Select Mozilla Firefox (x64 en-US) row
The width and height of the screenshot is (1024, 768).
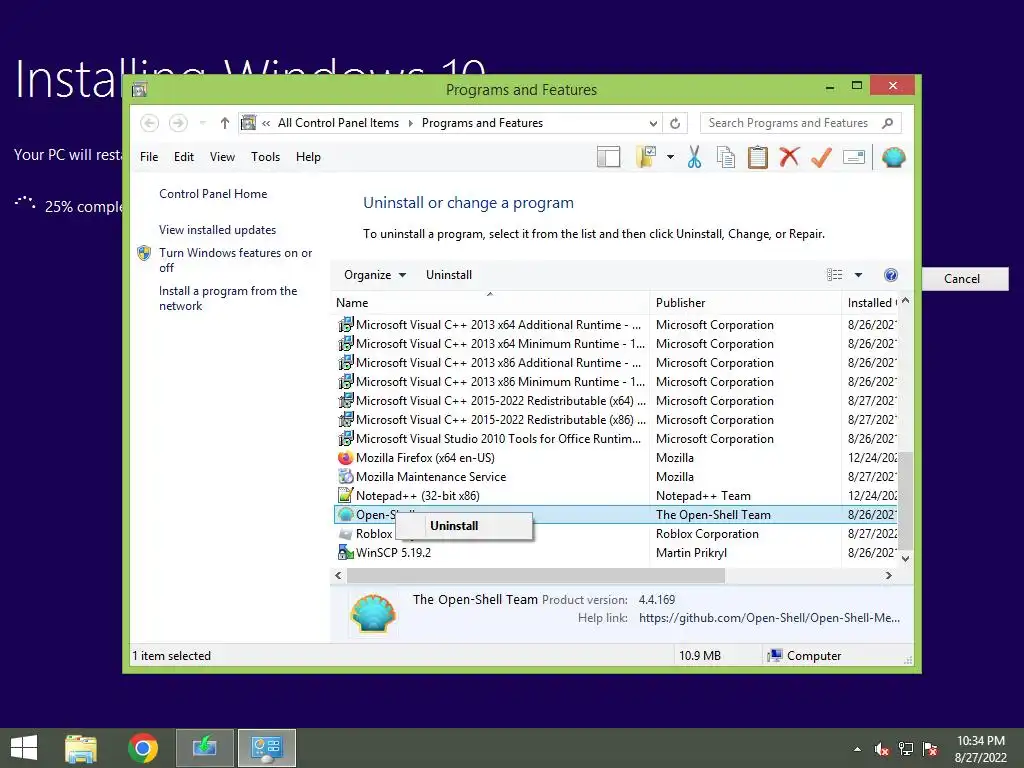click(615, 458)
